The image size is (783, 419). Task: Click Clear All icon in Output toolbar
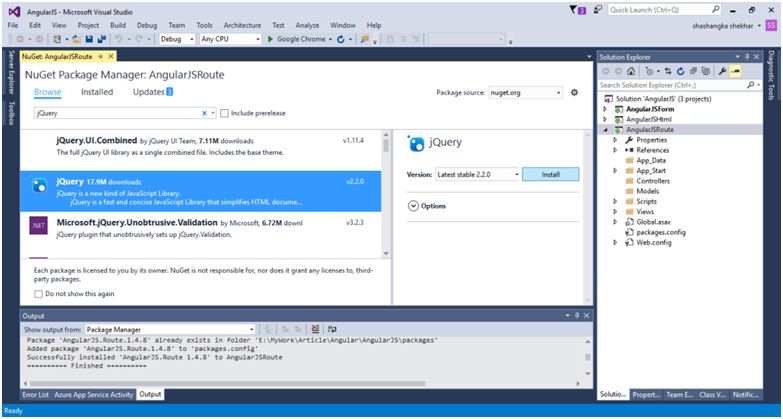pos(315,329)
